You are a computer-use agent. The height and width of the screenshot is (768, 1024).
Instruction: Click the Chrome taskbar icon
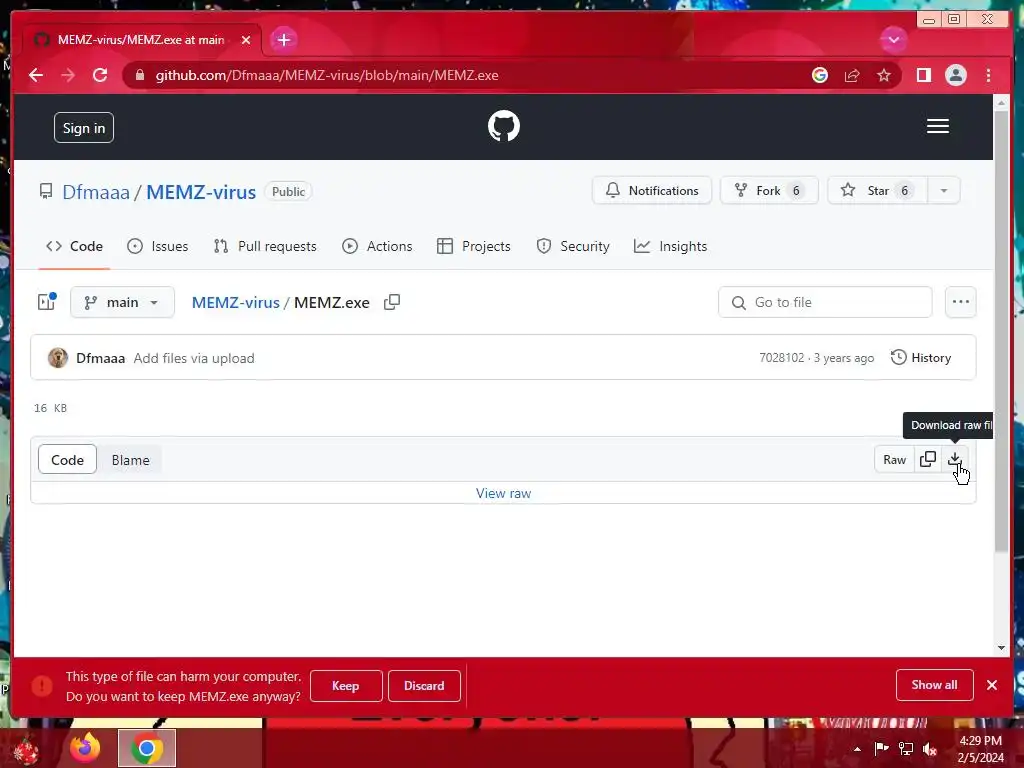146,748
